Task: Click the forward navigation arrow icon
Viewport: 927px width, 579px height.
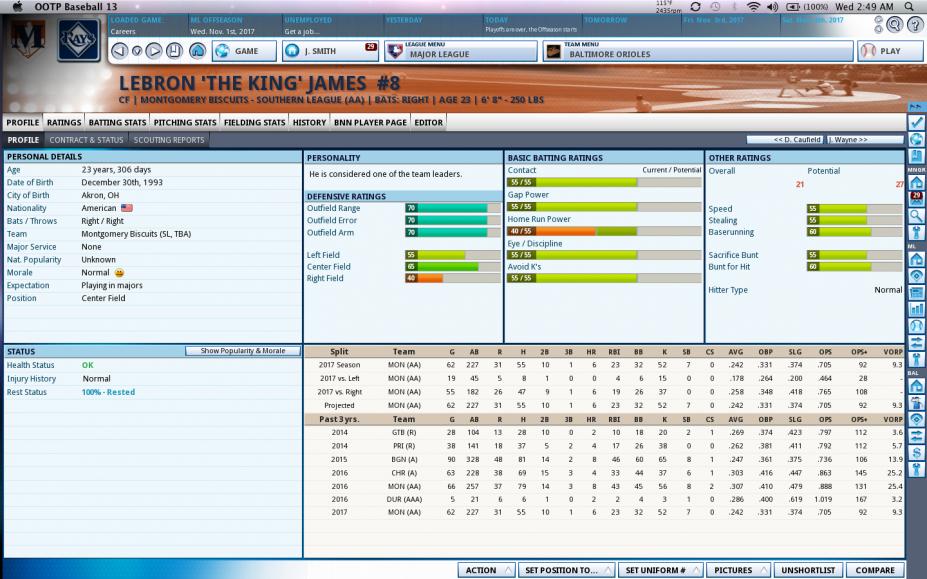Action: coord(154,51)
